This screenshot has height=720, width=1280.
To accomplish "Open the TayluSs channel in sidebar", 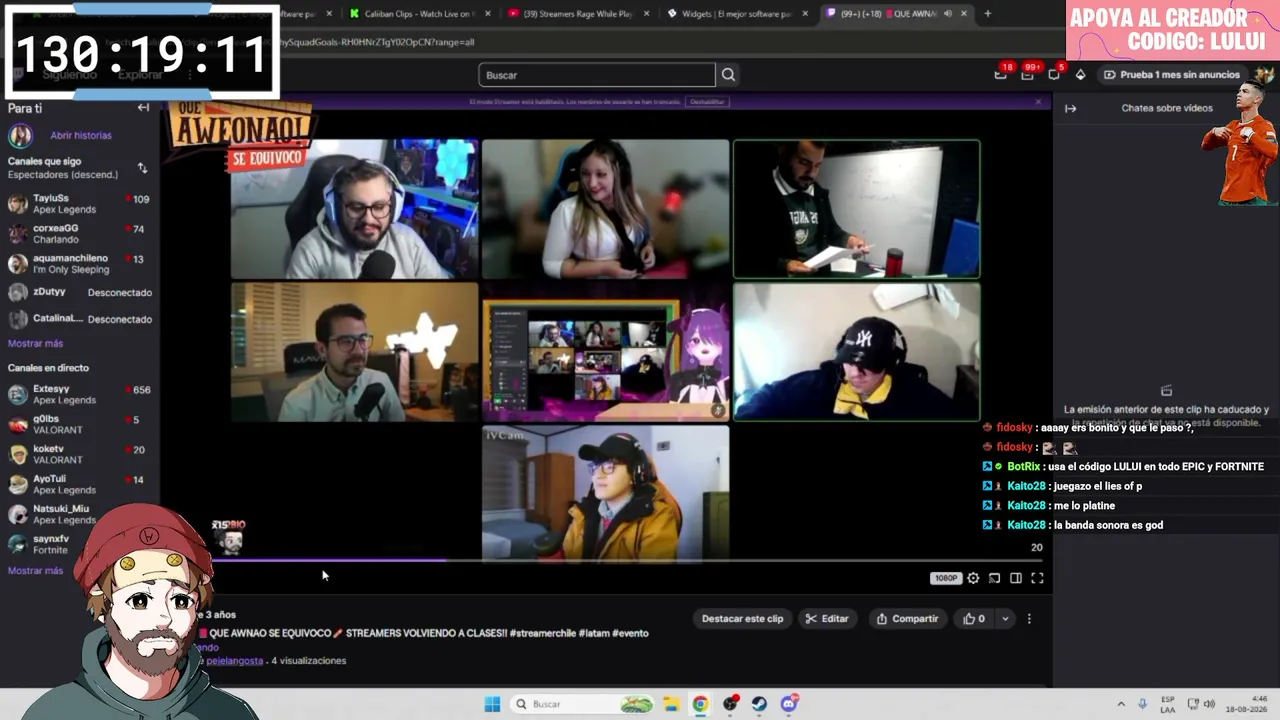I will pyautogui.click(x=80, y=204).
